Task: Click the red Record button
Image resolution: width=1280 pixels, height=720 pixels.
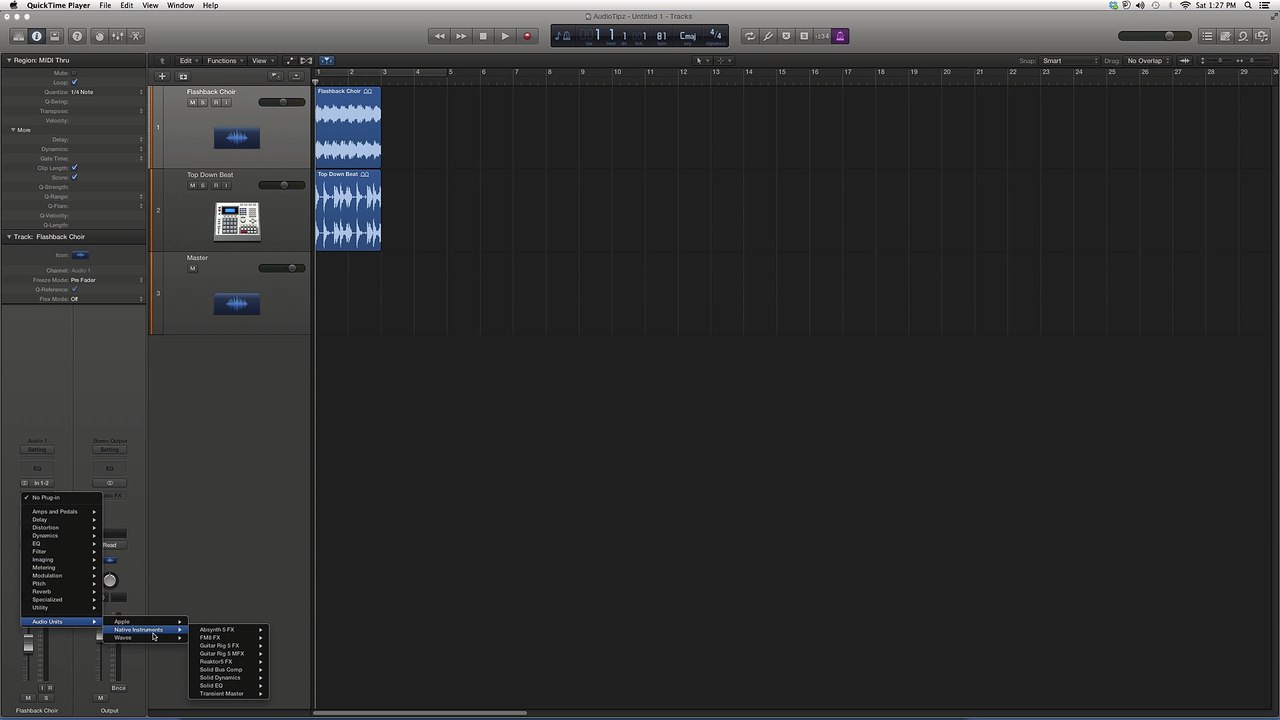Action: pos(527,36)
